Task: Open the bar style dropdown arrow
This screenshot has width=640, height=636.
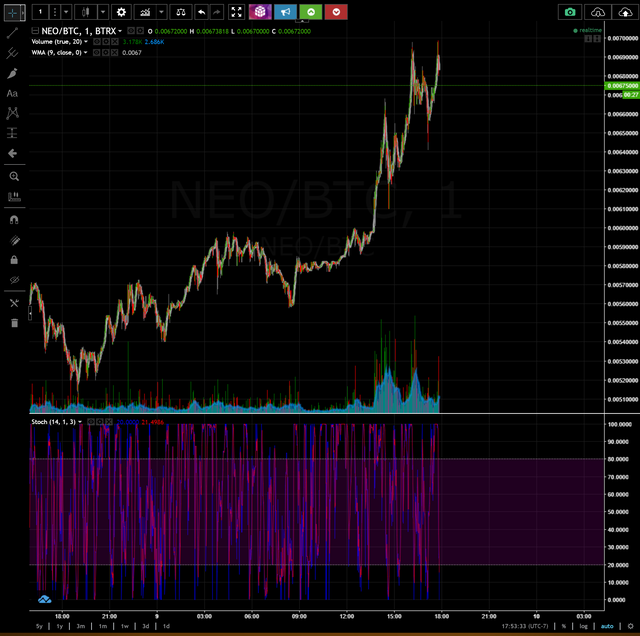Action: pos(103,12)
